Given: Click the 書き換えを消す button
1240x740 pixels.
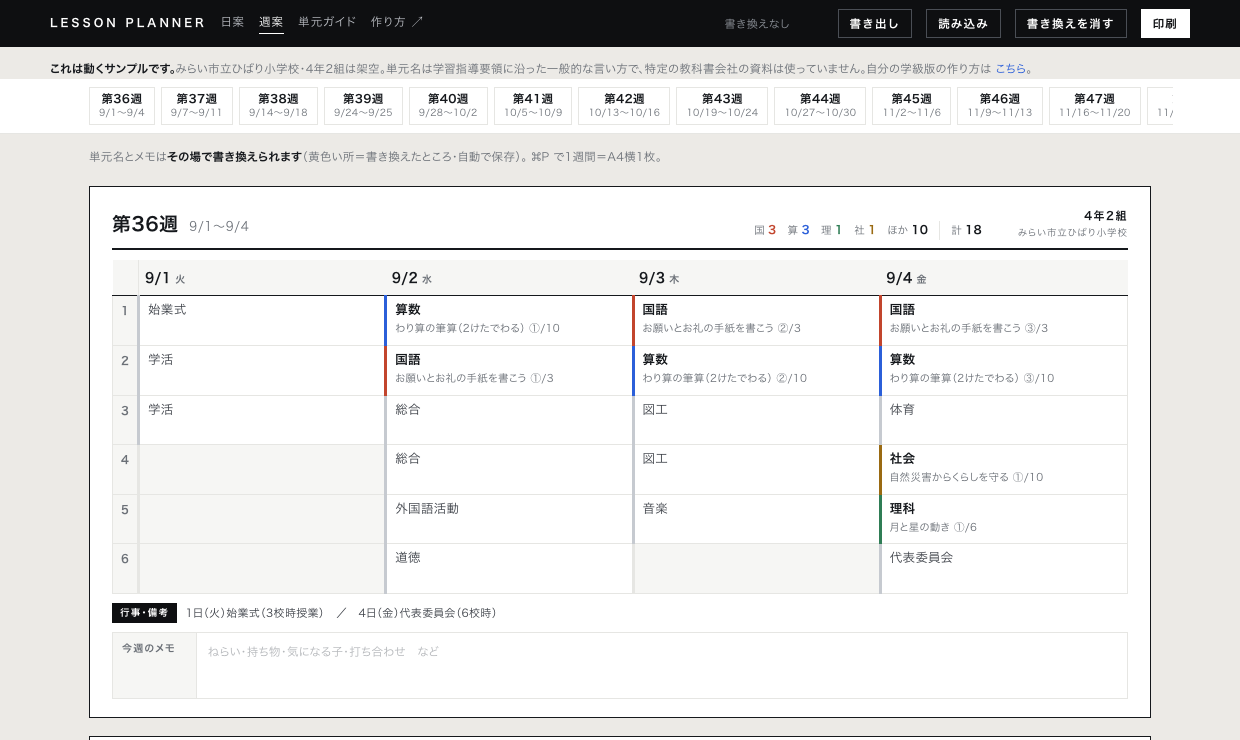Looking at the screenshot, I should coord(1071,23).
